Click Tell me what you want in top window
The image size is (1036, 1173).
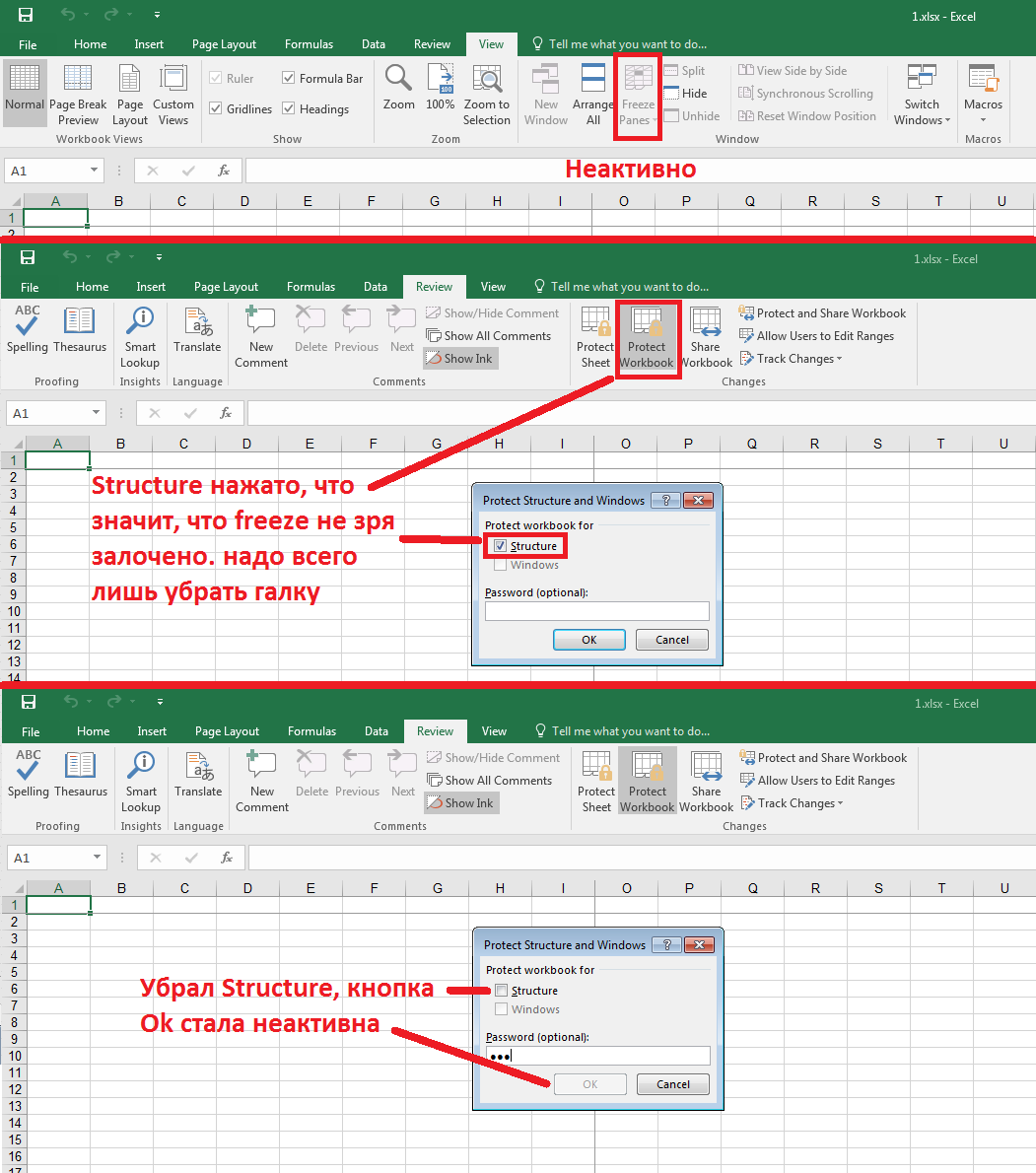(x=619, y=44)
